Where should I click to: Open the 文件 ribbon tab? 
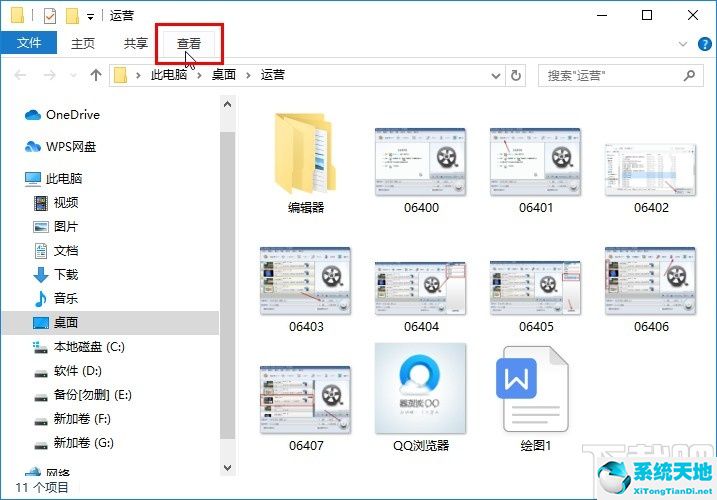tap(29, 43)
